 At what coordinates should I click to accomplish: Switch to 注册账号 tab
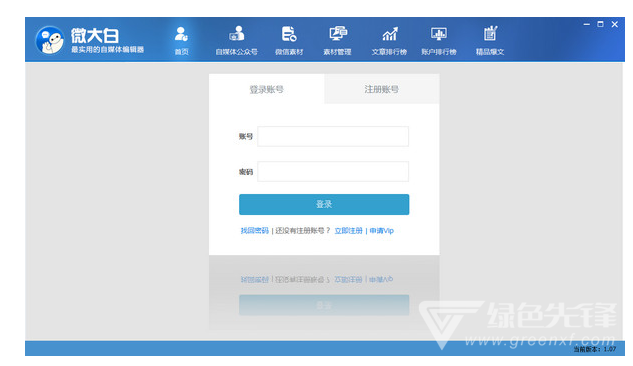[381, 89]
